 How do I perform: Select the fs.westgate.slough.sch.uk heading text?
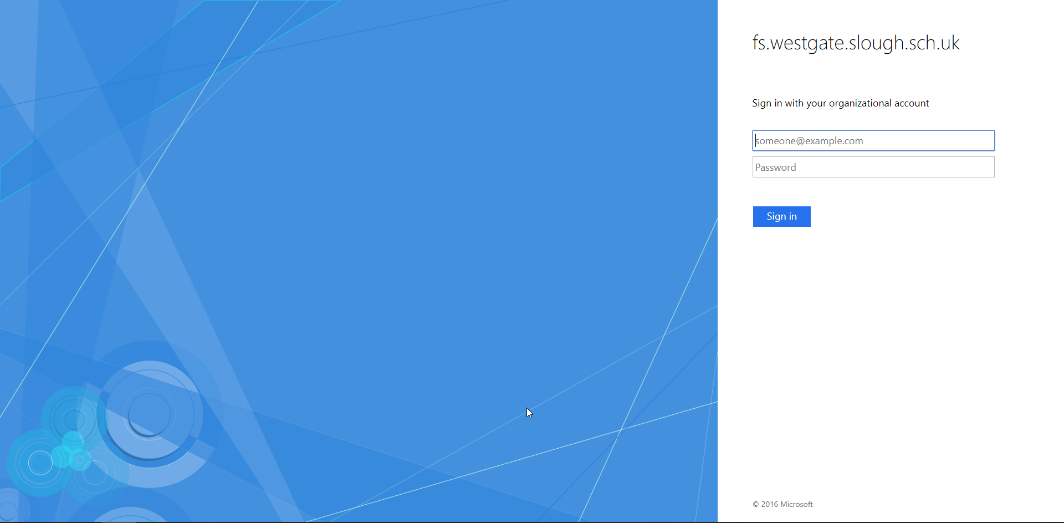[x=856, y=43]
